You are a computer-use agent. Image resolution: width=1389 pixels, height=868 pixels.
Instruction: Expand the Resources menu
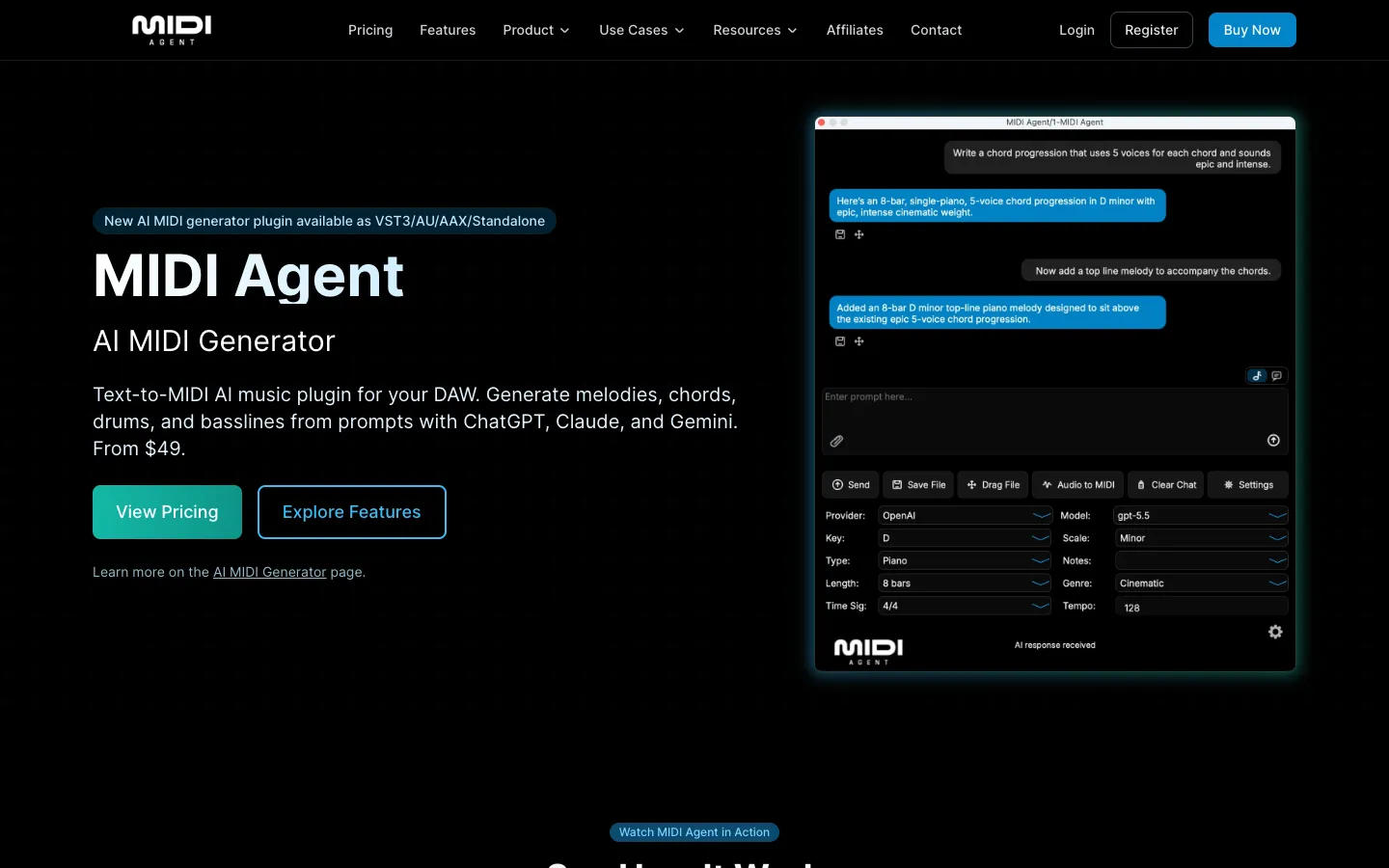[755, 30]
